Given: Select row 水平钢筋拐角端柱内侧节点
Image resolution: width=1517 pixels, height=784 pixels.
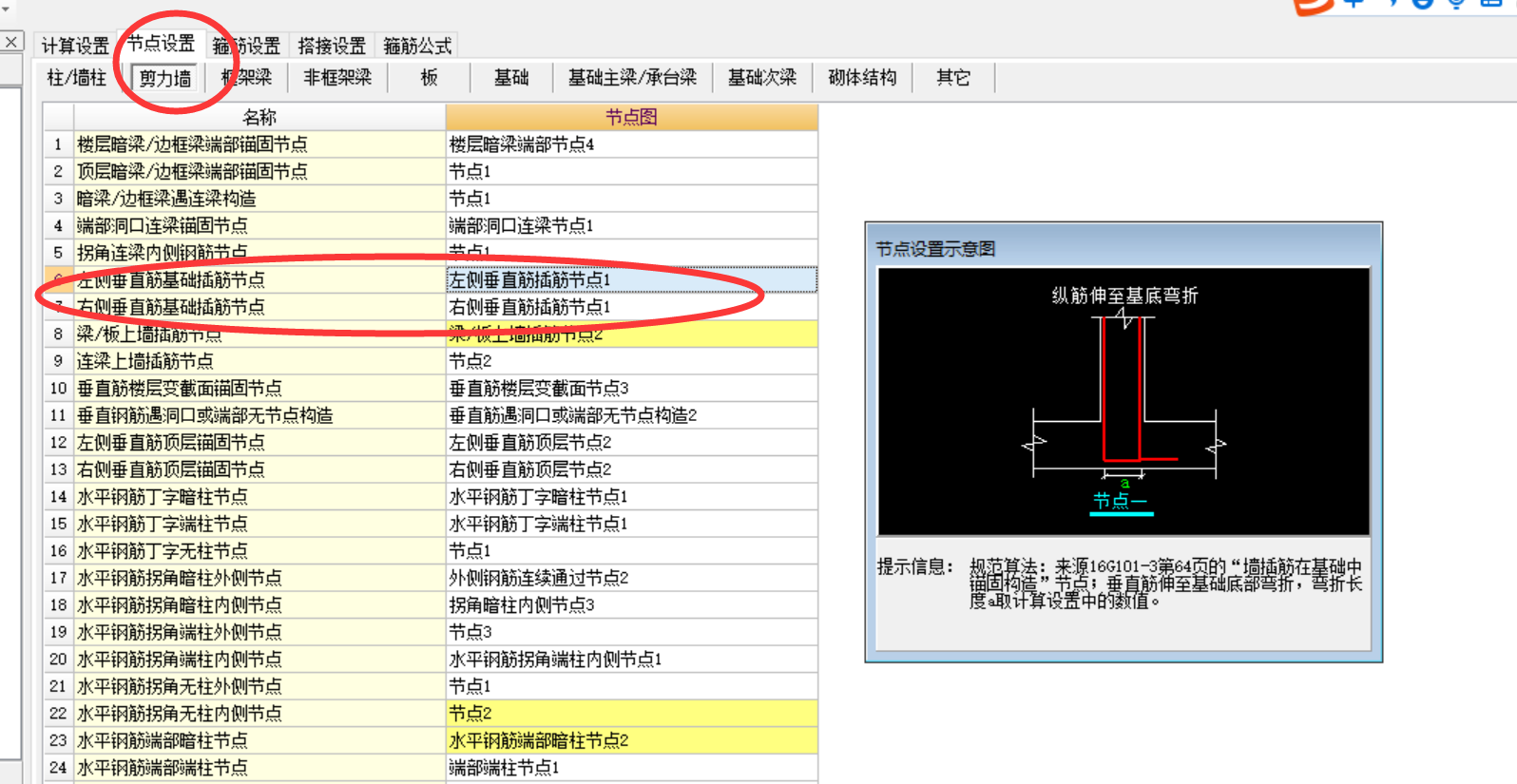Looking at the screenshot, I should pos(259,659).
